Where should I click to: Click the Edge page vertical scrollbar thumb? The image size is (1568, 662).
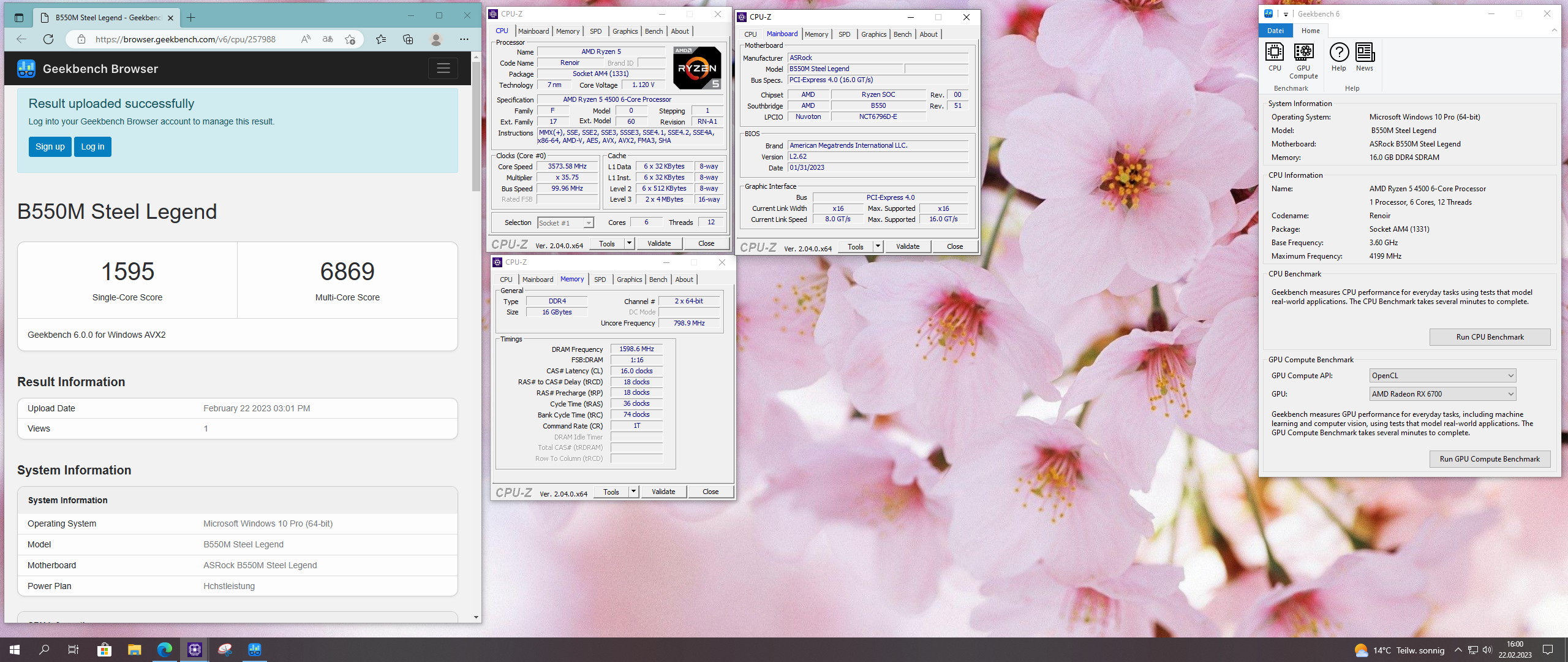(x=476, y=126)
